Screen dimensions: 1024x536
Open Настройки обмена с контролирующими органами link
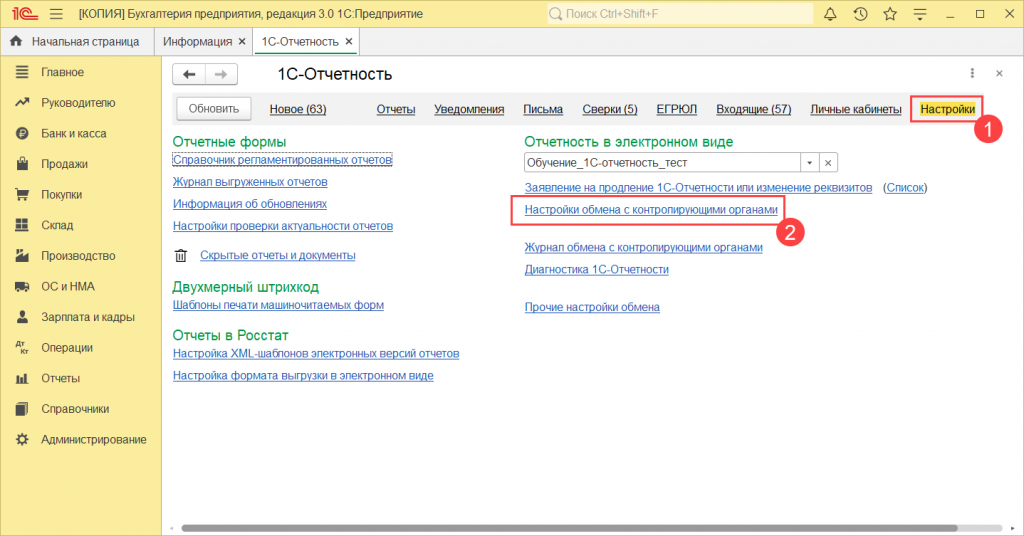click(x=651, y=210)
